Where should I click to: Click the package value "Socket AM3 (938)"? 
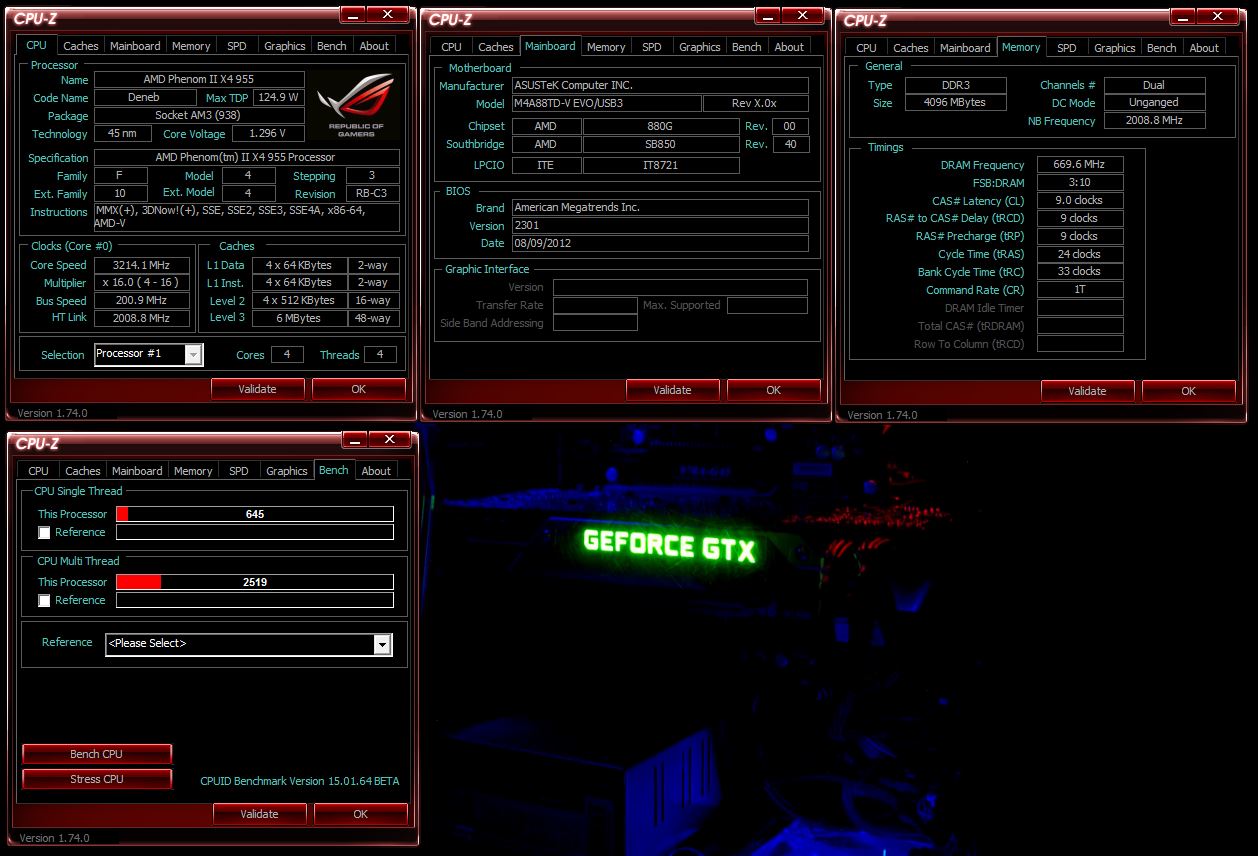[x=199, y=116]
